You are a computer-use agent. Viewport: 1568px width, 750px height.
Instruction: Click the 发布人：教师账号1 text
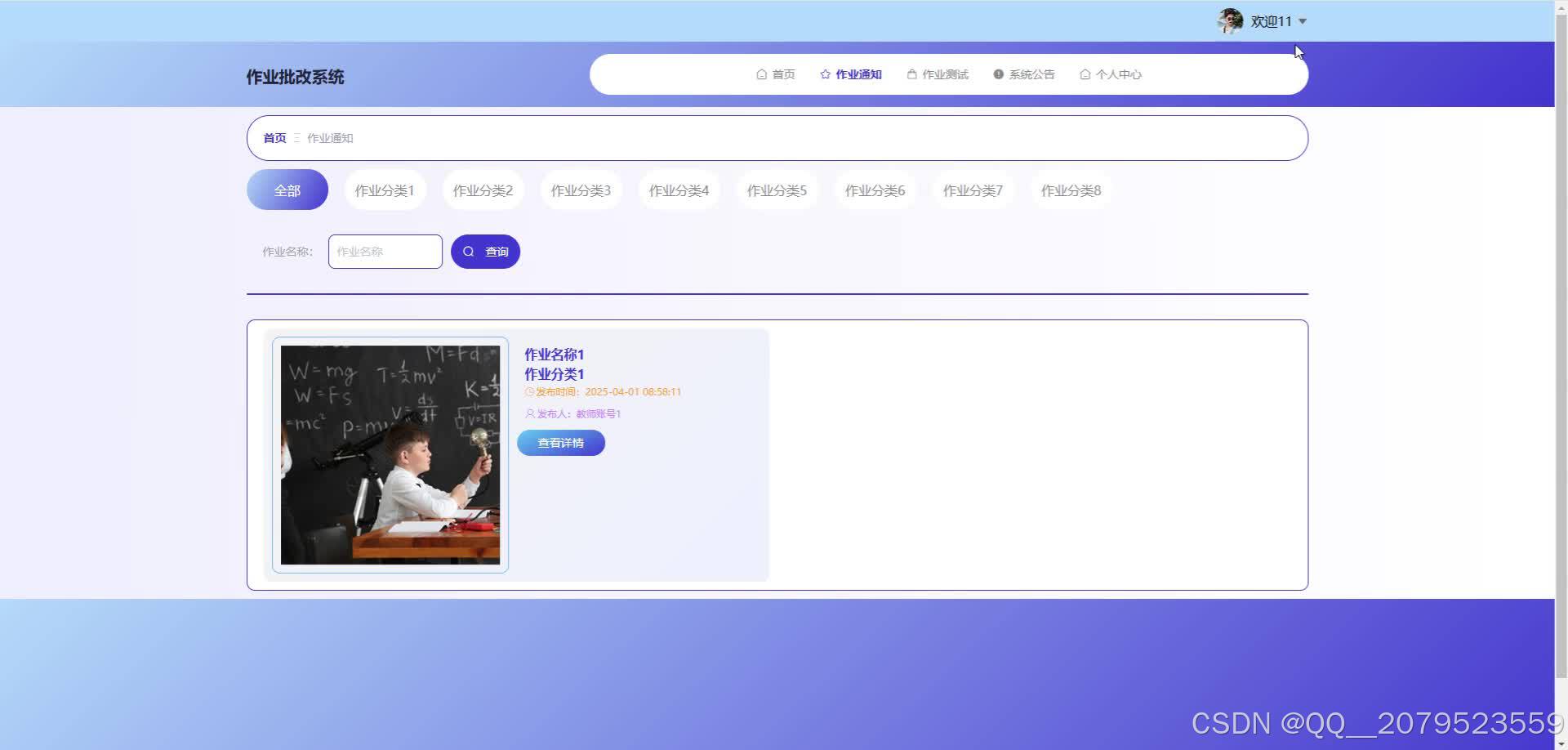(579, 414)
